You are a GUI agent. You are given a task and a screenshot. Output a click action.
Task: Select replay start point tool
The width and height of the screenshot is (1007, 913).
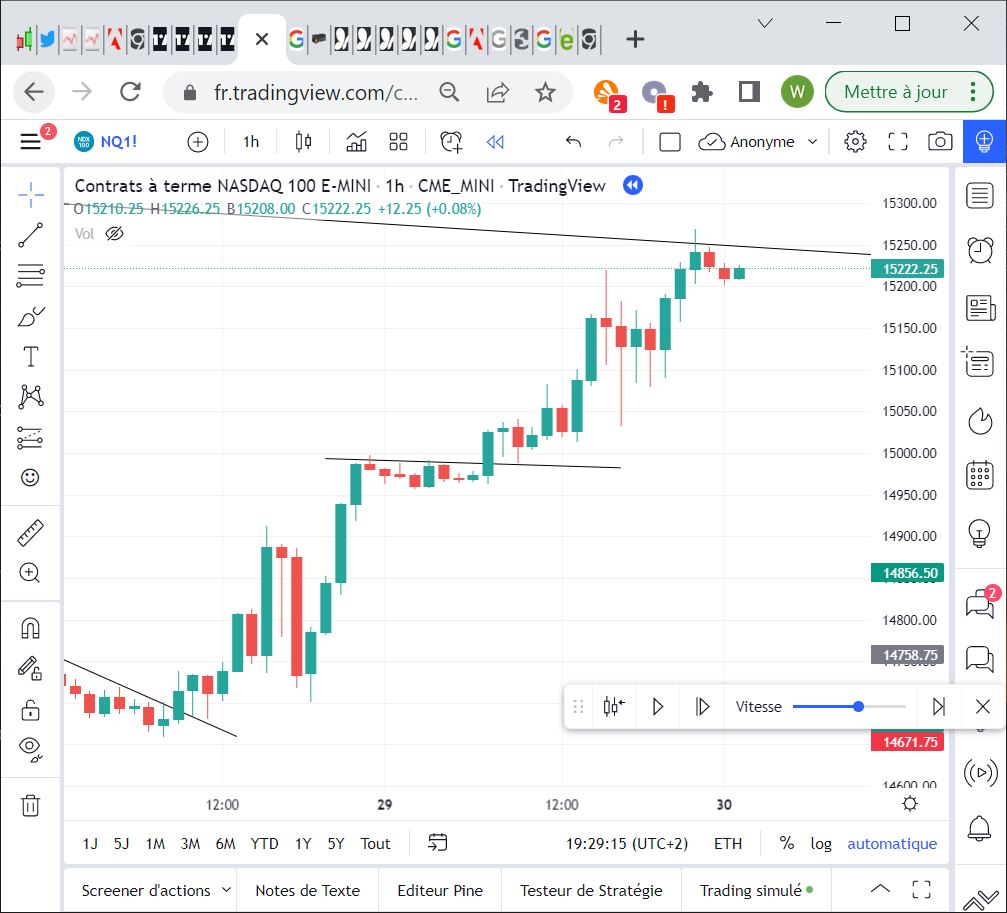[x=614, y=707]
